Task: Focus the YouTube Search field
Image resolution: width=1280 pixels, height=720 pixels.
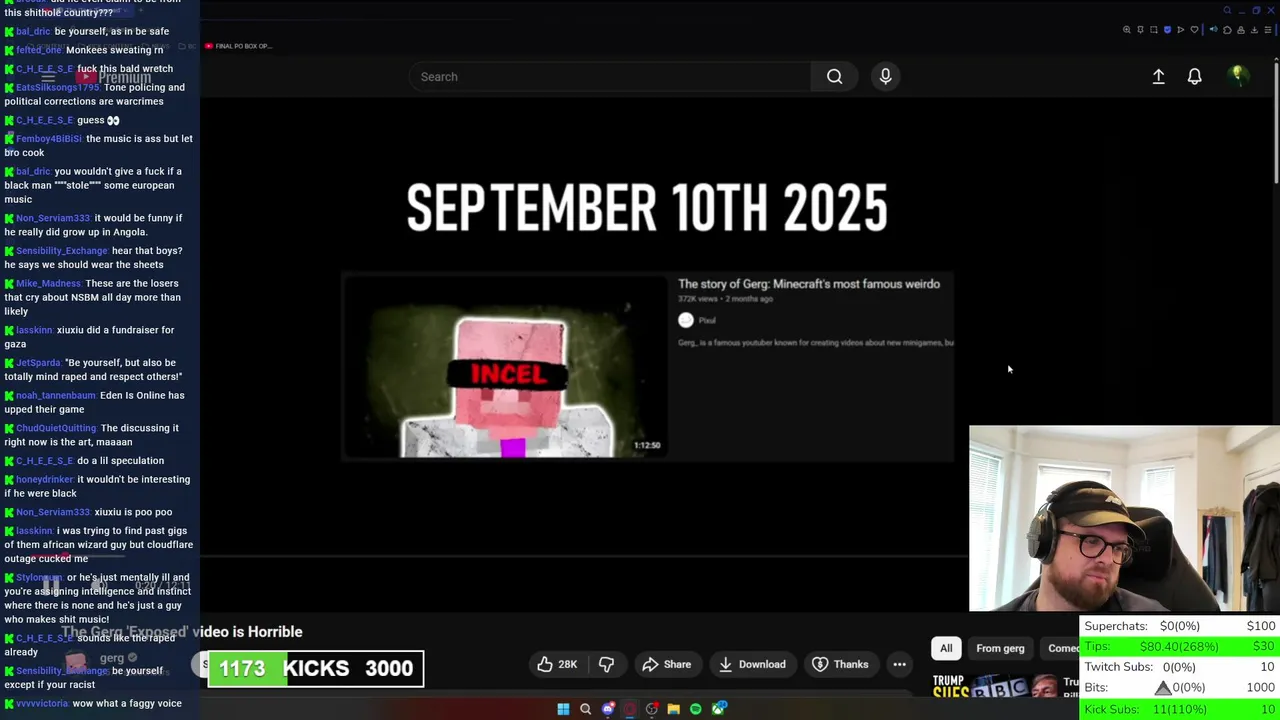Action: tap(610, 77)
